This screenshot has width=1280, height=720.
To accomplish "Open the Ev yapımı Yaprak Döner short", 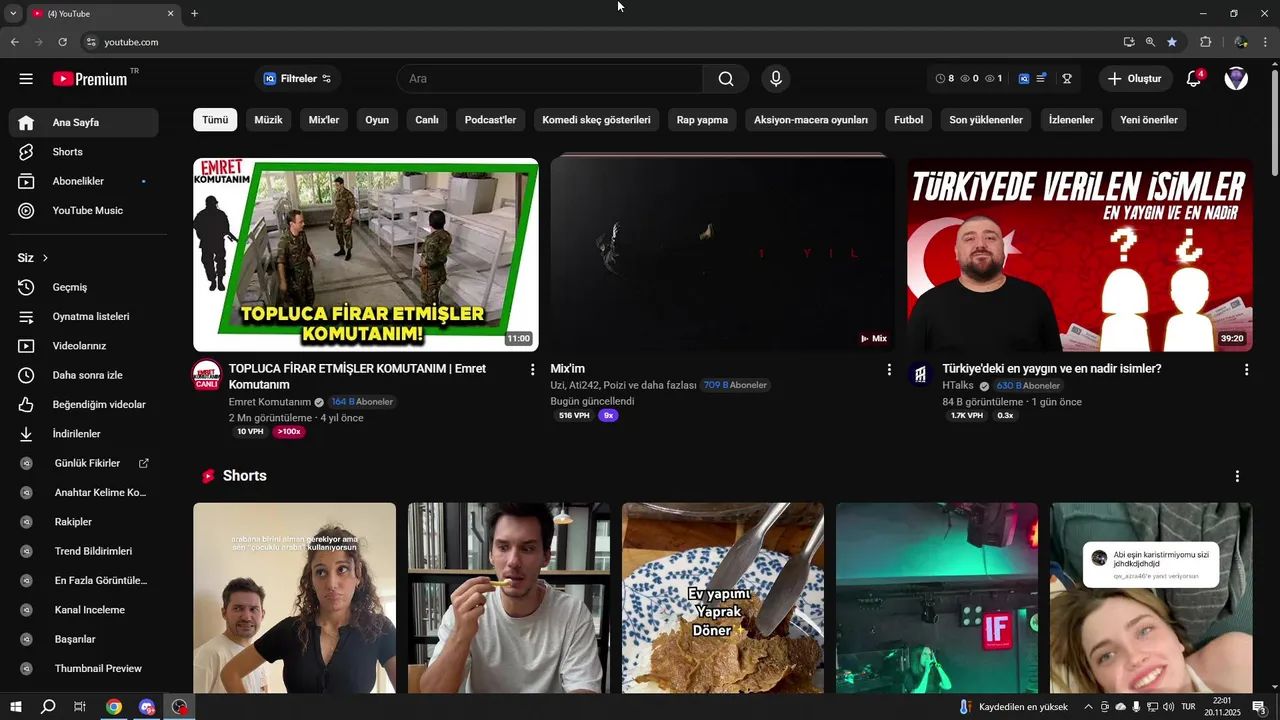I will [723, 598].
